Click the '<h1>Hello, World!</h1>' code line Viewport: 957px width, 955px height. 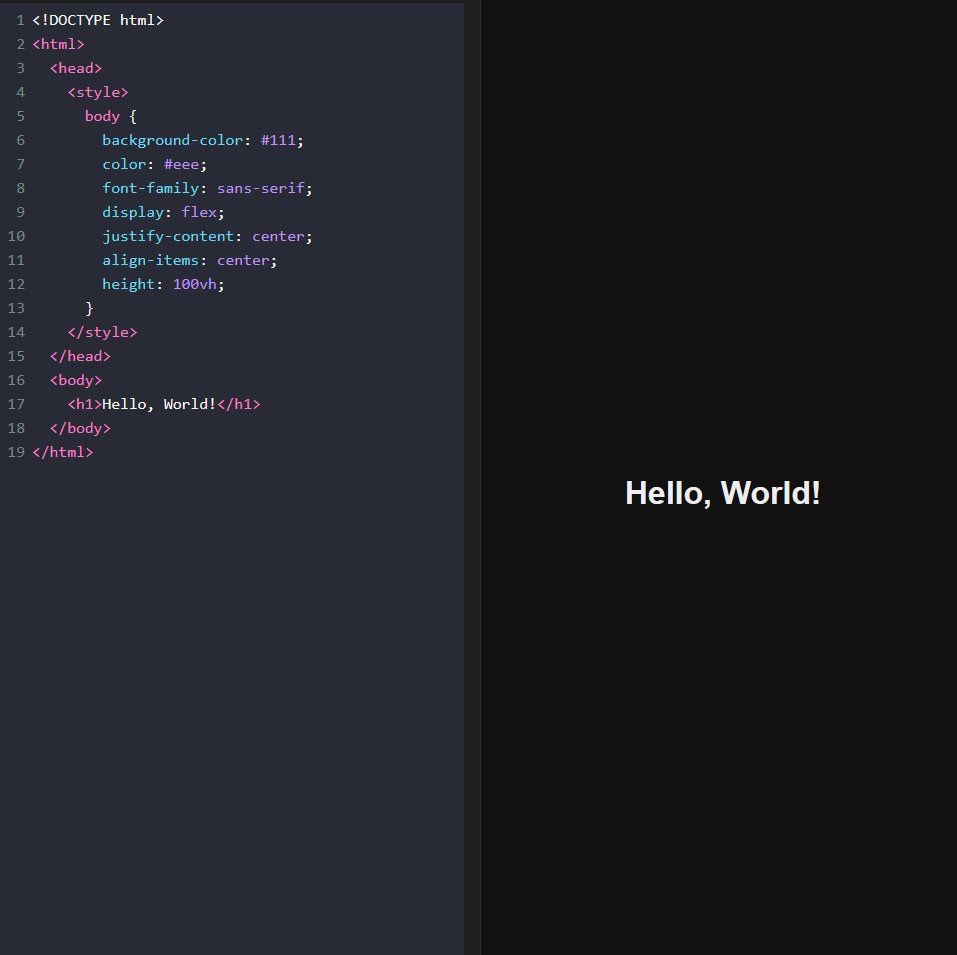(x=164, y=404)
